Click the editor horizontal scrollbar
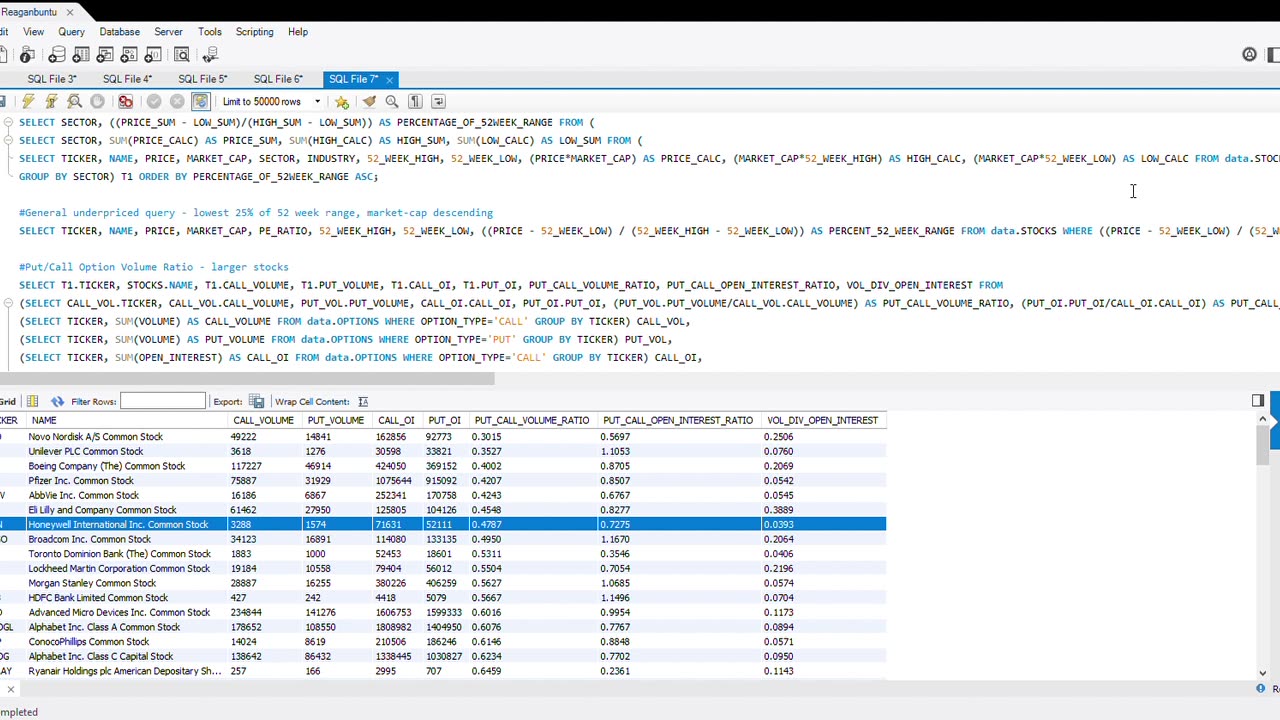 (247, 379)
